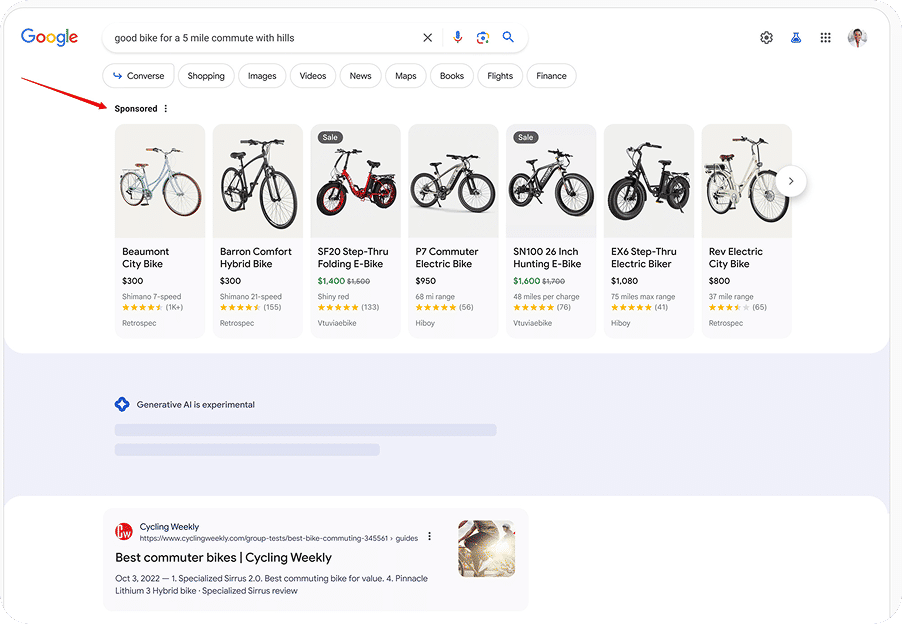Open the SN100 26 Inch Hunting E-Bike image
Viewport: 902px width, 624px height.
point(551,181)
